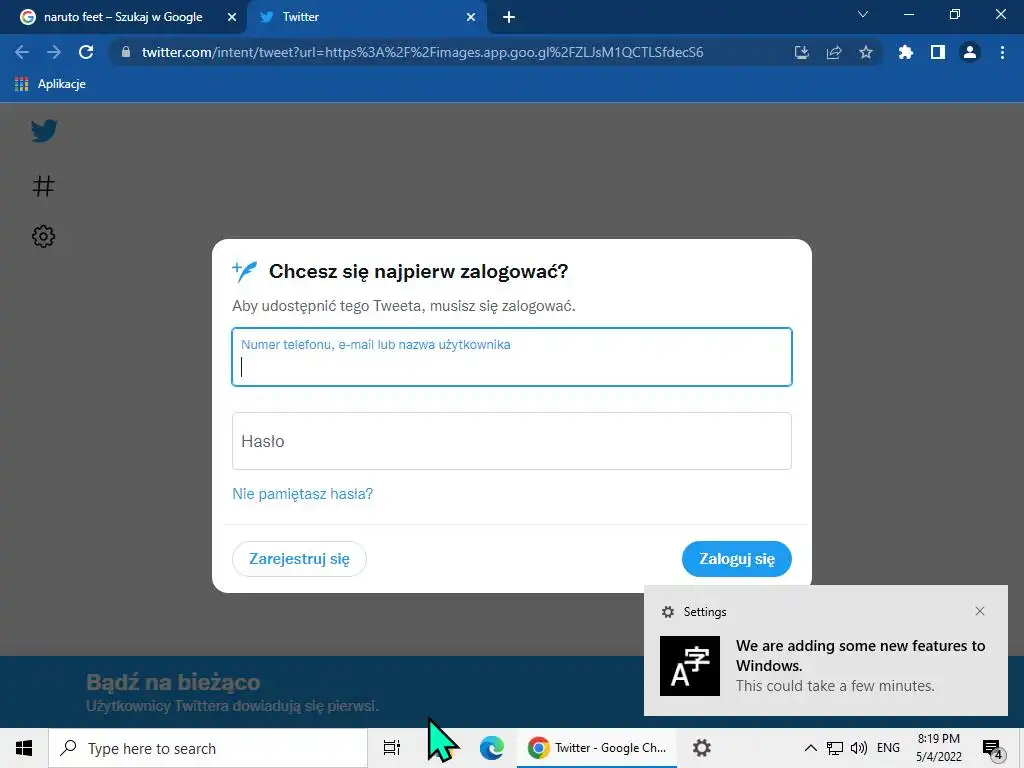Bookmark this page with the star
This screenshot has height=768, width=1024.
tap(866, 52)
